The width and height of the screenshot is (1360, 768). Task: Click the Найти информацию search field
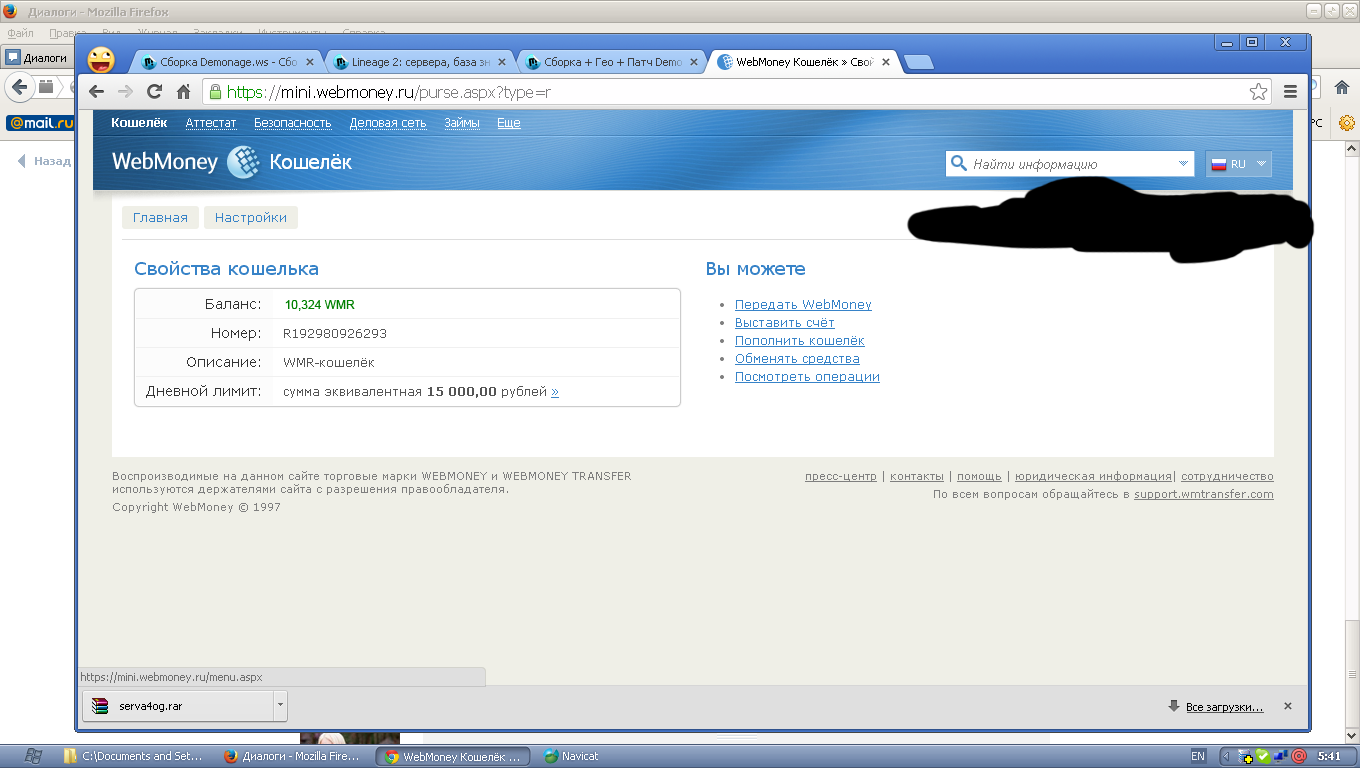[x=1070, y=164]
